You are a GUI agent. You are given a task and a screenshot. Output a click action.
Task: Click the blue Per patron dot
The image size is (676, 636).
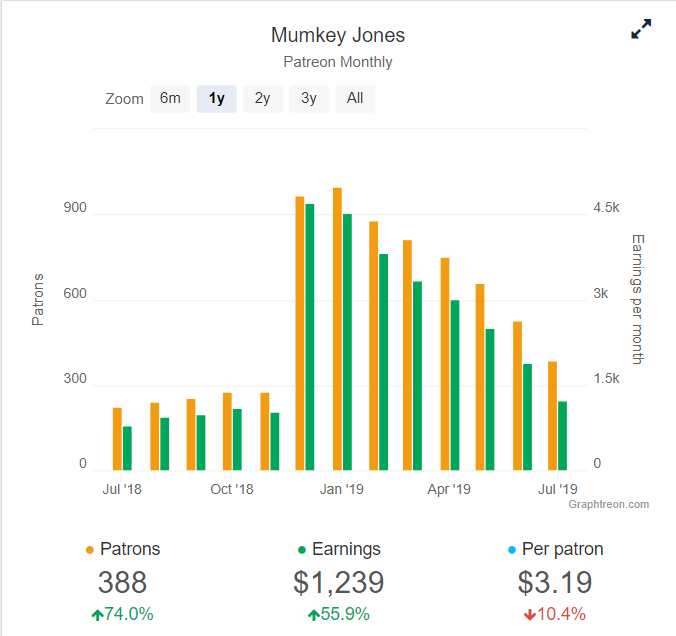pos(512,550)
